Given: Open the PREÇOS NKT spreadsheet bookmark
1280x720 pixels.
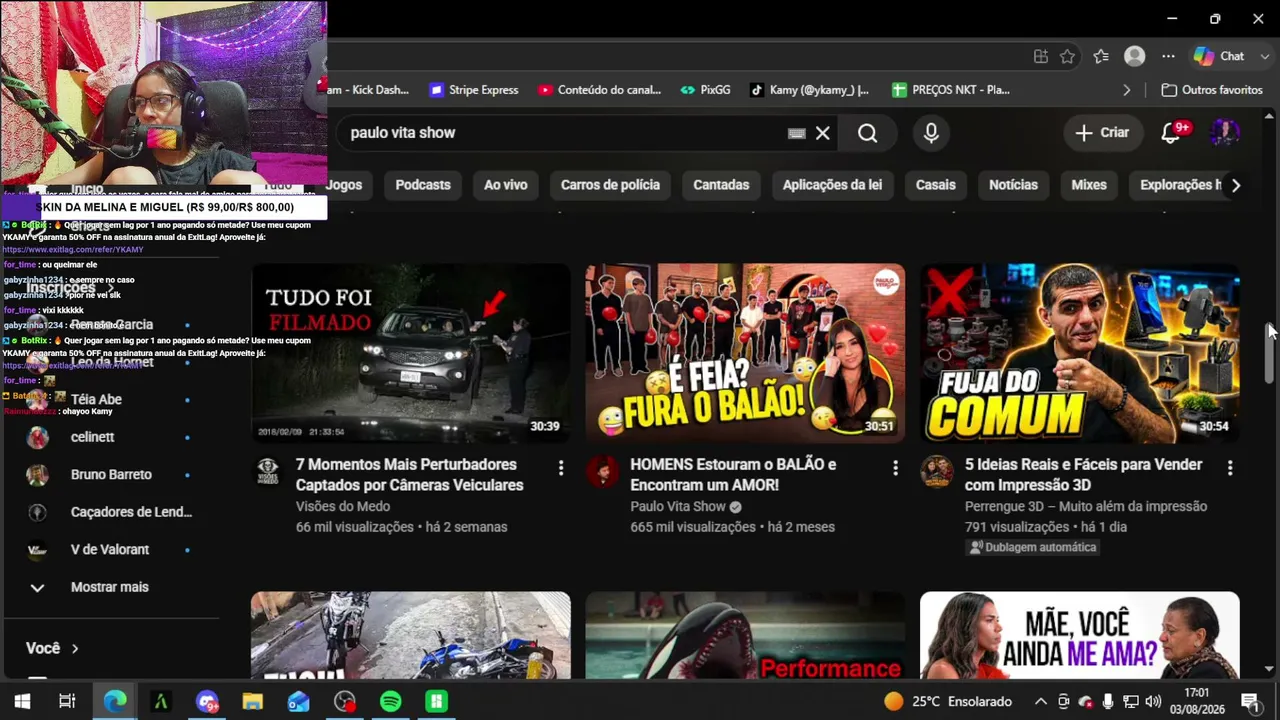Looking at the screenshot, I should coord(951,90).
